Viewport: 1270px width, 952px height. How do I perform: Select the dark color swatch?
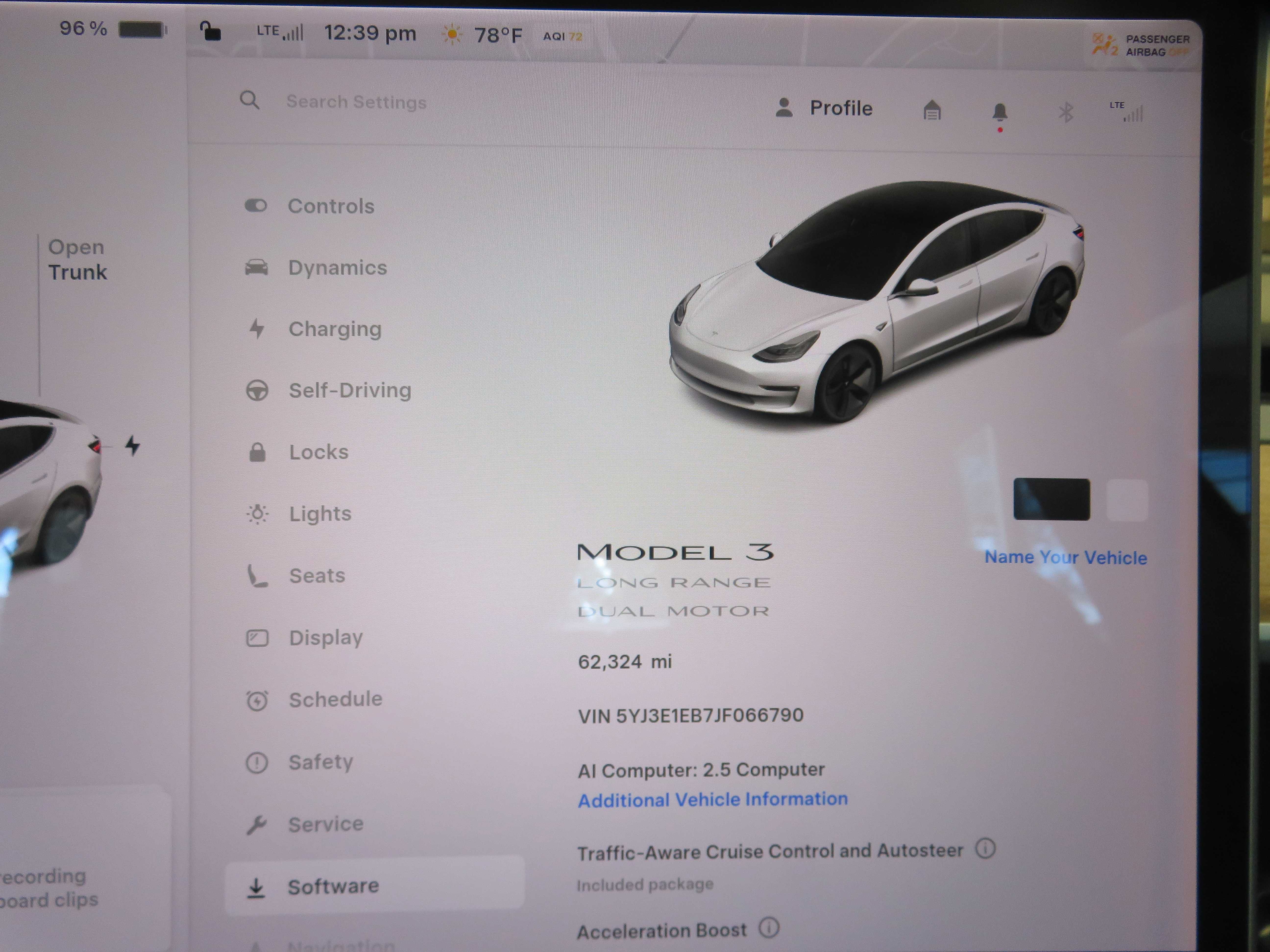[1052, 499]
